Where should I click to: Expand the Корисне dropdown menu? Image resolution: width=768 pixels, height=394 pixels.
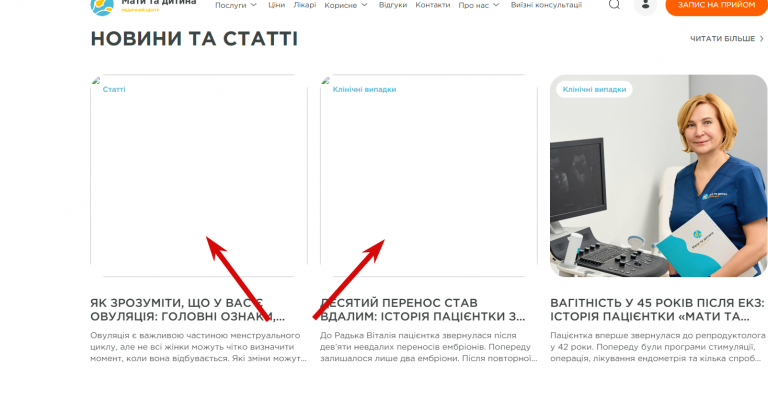346,5
